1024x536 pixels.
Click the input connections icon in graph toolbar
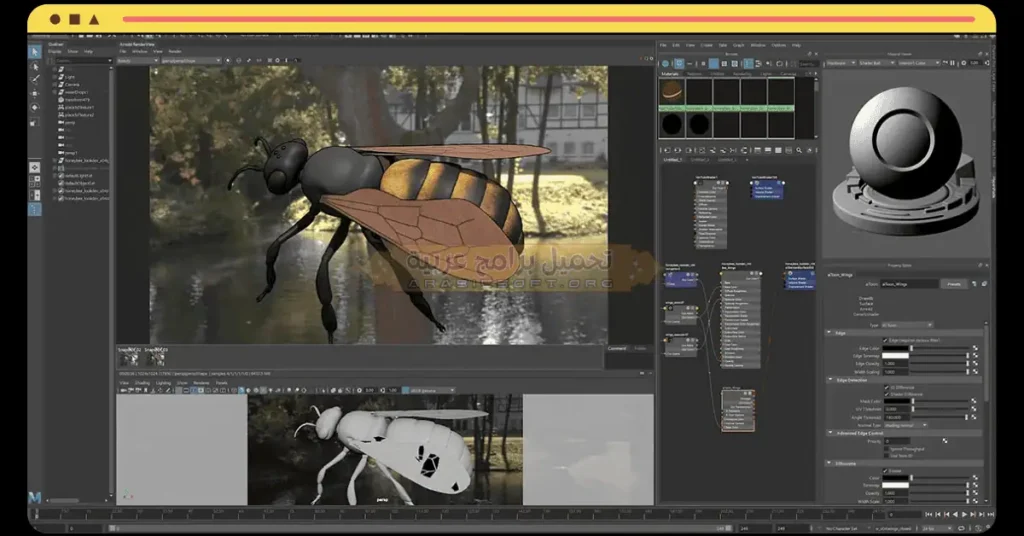point(666,150)
